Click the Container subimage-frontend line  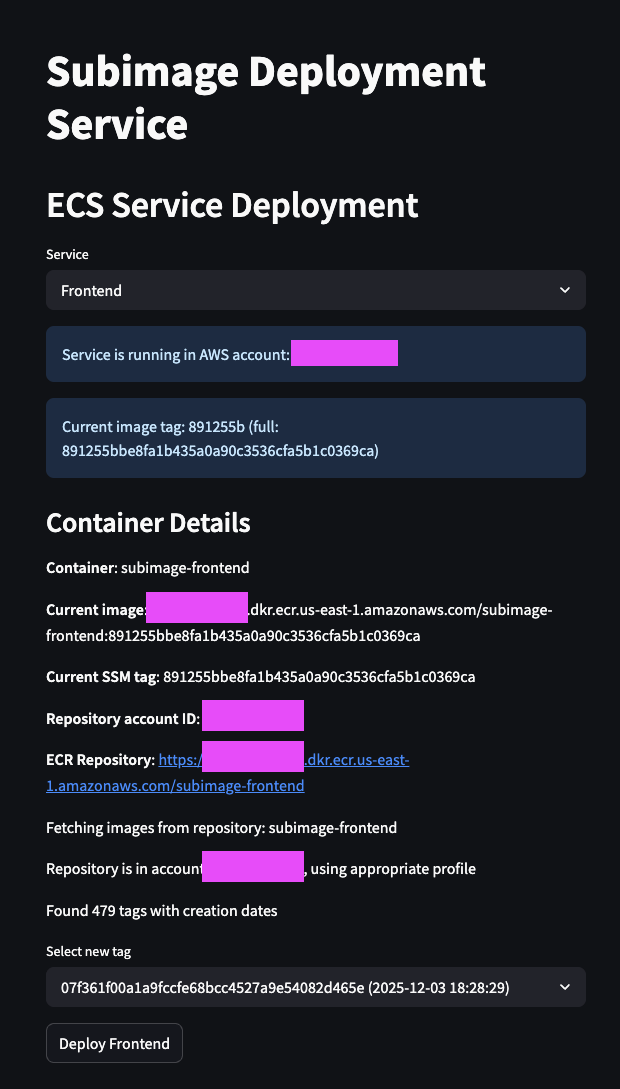point(147,568)
